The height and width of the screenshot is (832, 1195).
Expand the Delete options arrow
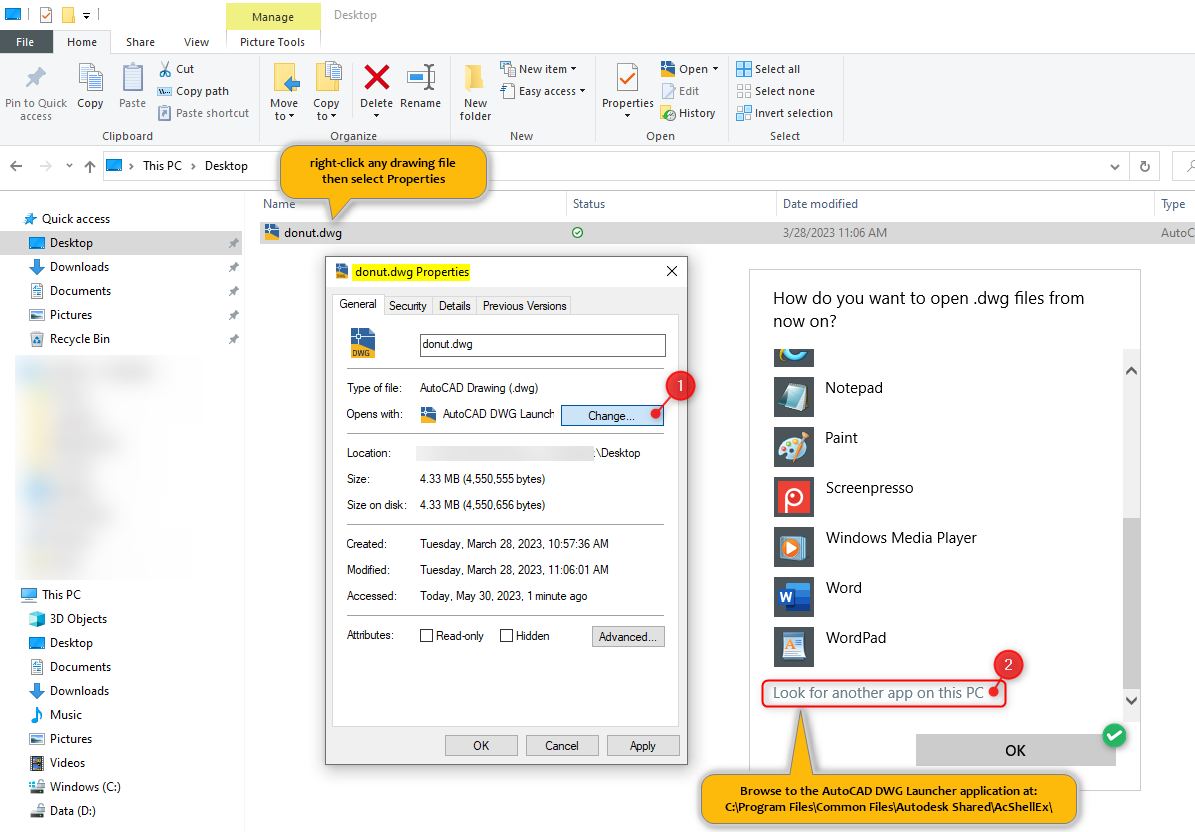(376, 117)
